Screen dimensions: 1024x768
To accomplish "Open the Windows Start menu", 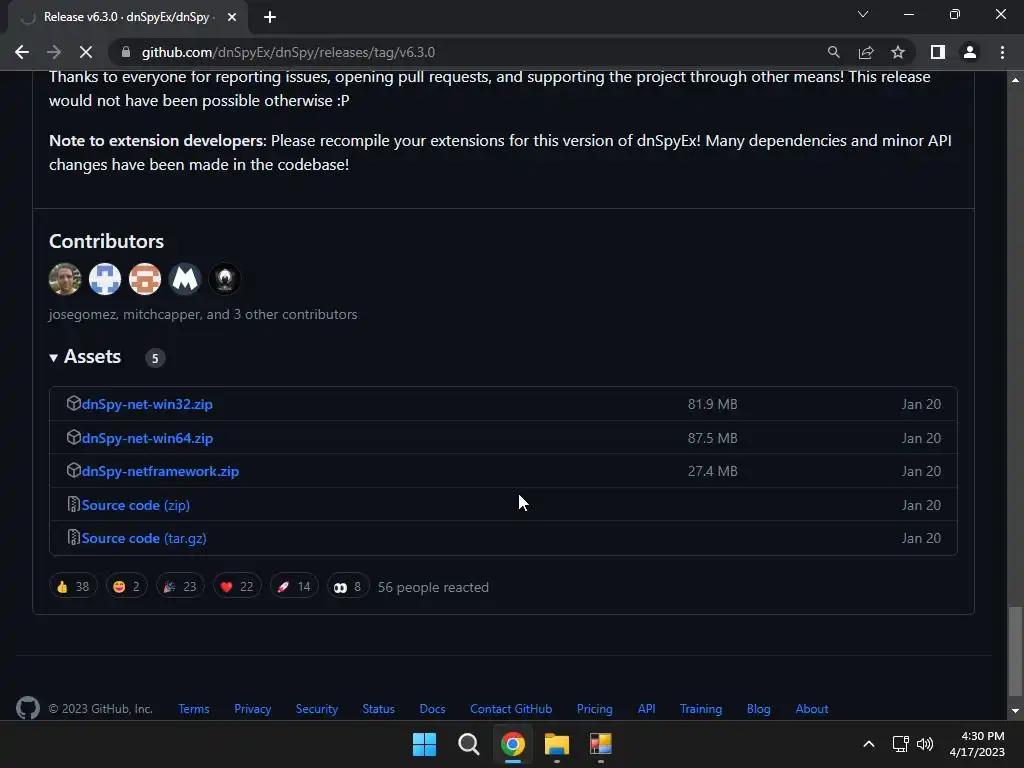I will [x=424, y=744].
